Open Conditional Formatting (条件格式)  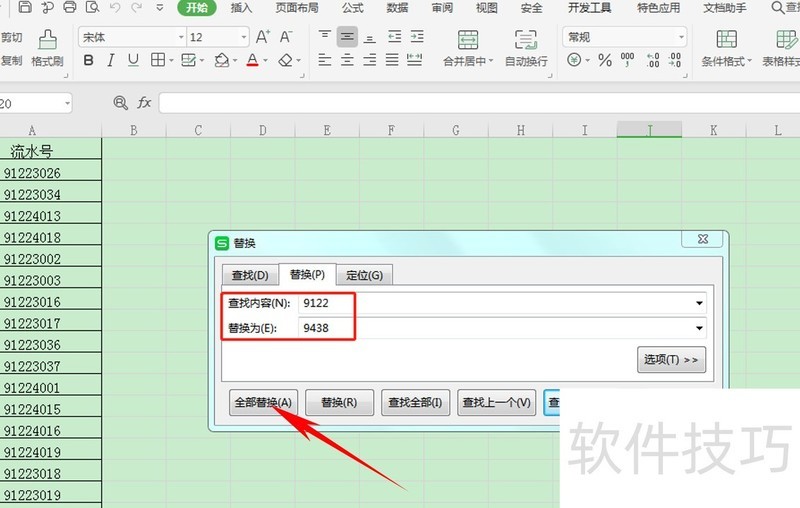(727, 48)
